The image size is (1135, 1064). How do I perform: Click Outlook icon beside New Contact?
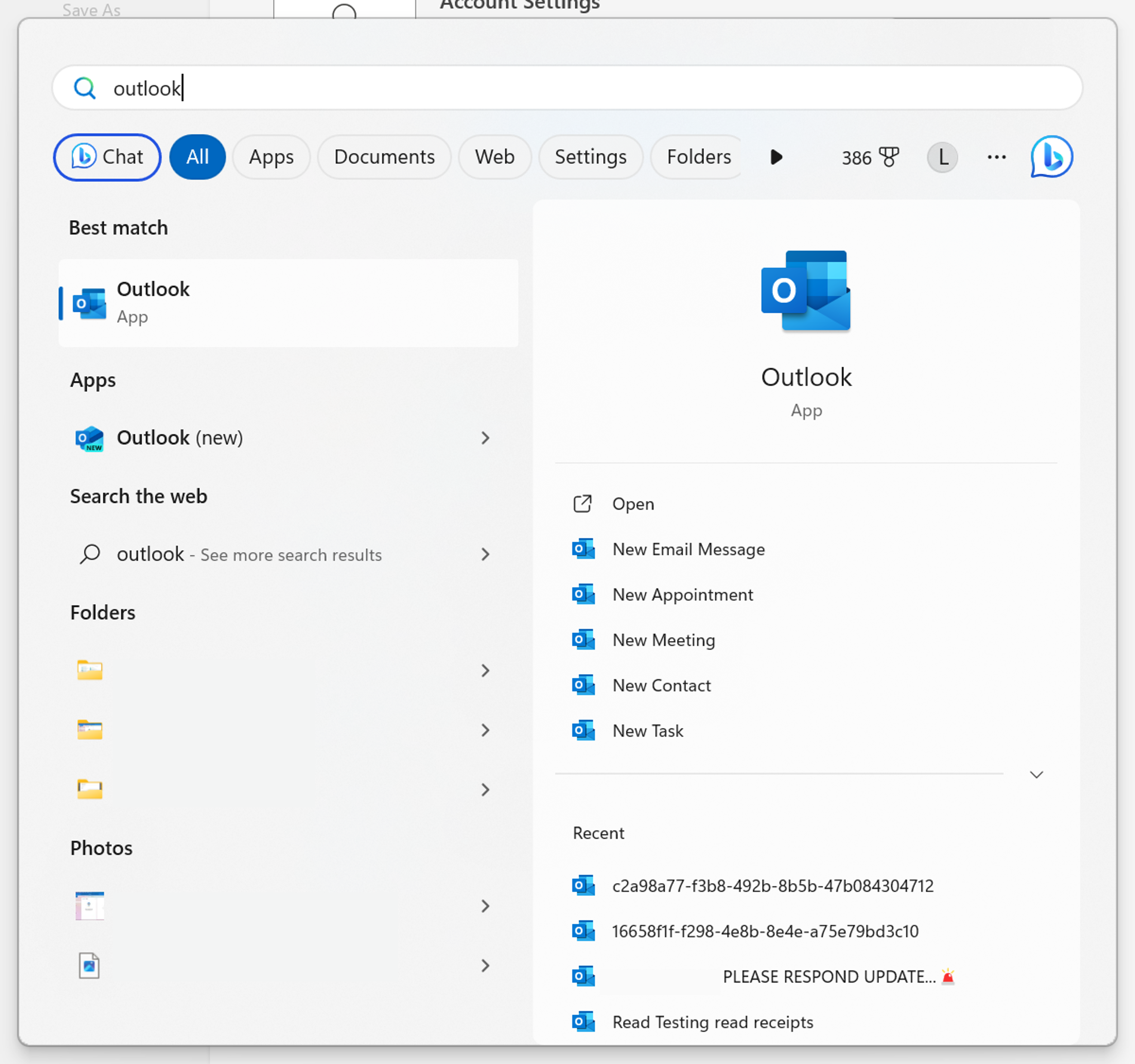[x=583, y=686]
